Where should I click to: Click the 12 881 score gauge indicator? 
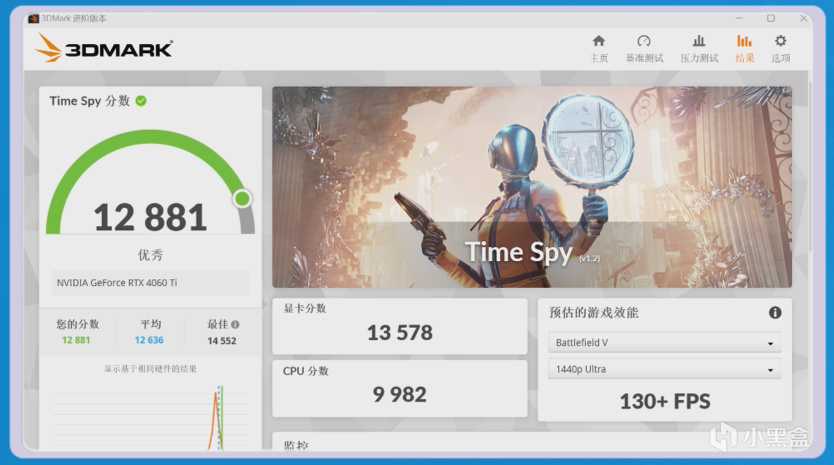(242, 198)
